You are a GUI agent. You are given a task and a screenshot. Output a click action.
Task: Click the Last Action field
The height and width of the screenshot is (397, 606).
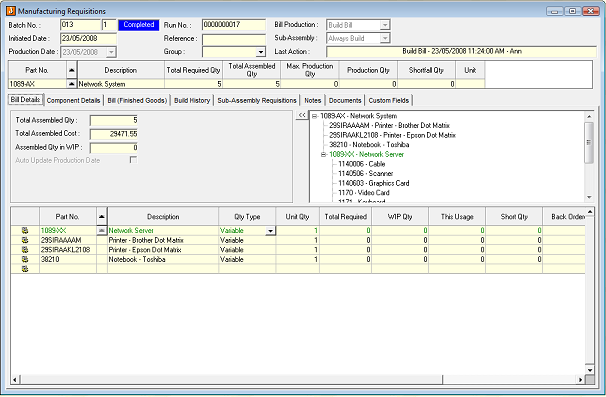pyautogui.click(x=461, y=51)
